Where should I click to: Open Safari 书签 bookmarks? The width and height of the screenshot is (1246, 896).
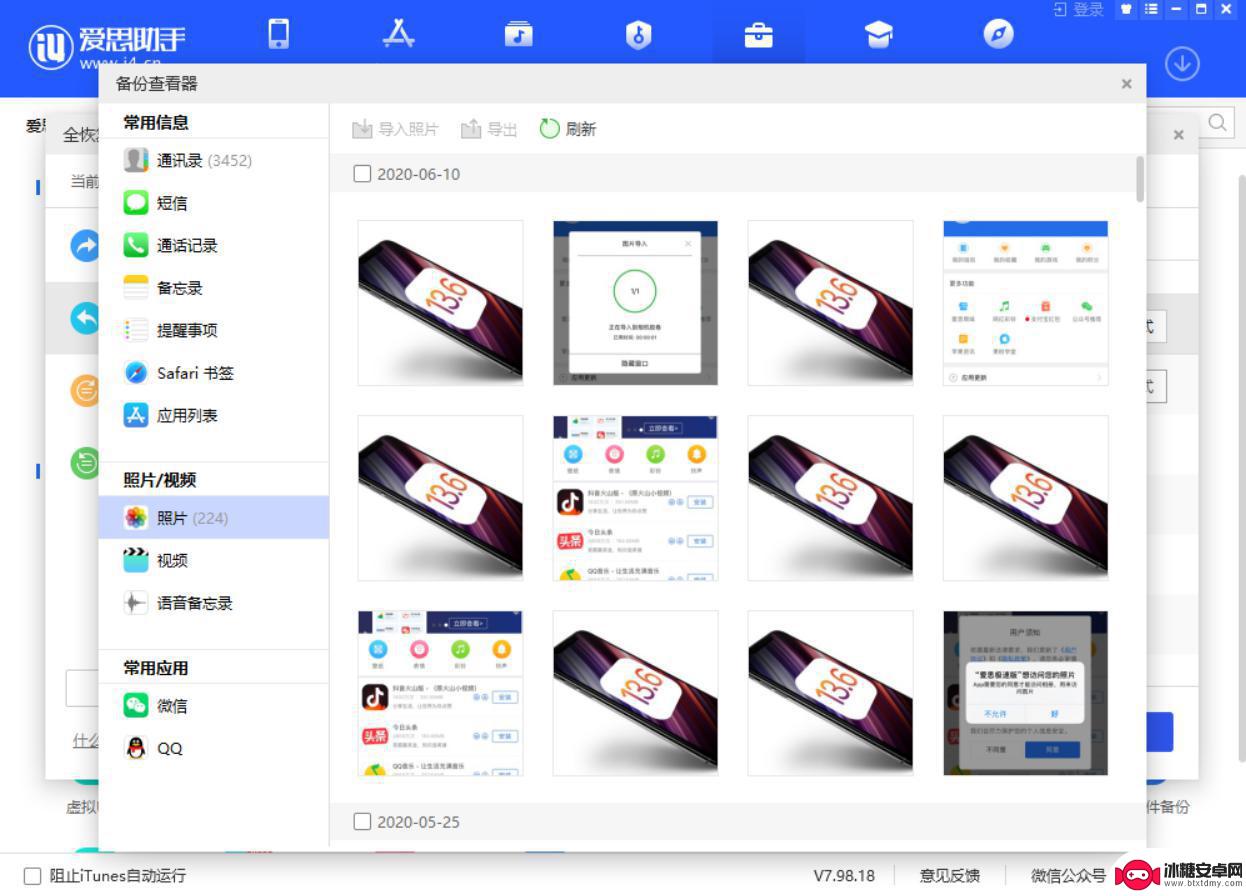pyautogui.click(x=213, y=373)
